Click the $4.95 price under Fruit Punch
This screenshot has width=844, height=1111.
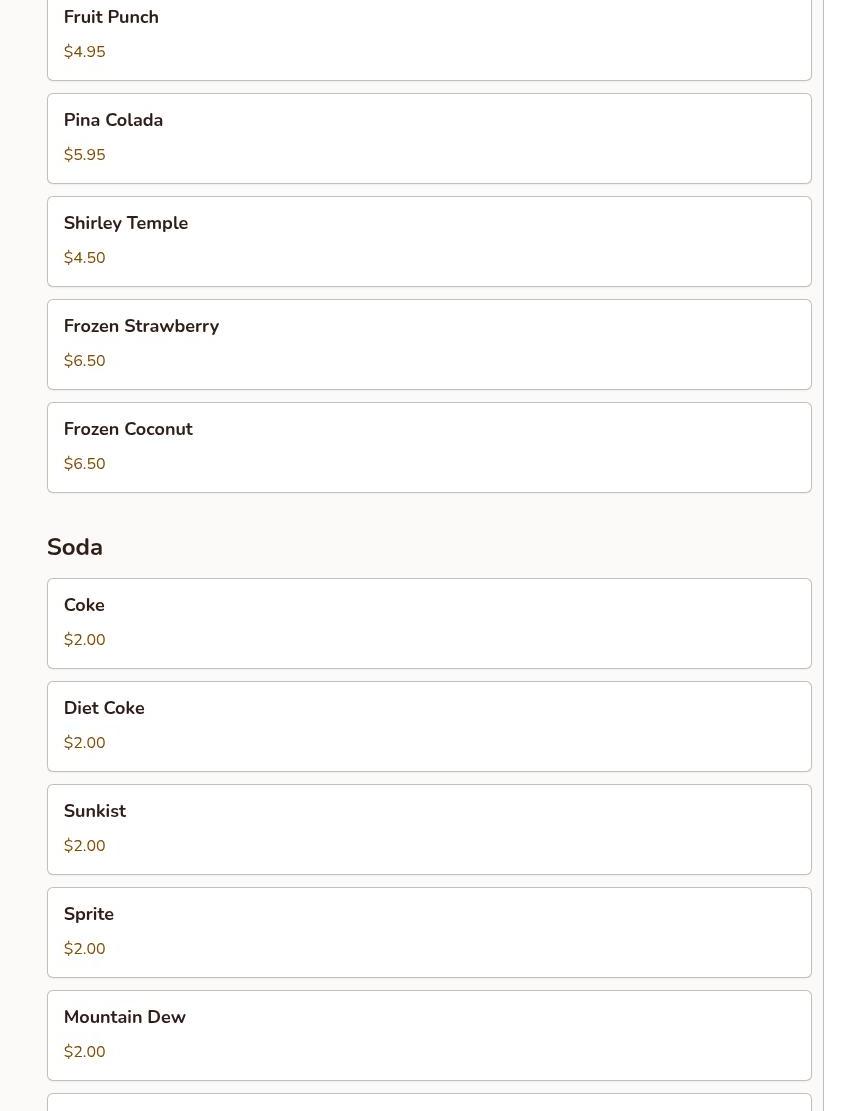[x=84, y=52]
